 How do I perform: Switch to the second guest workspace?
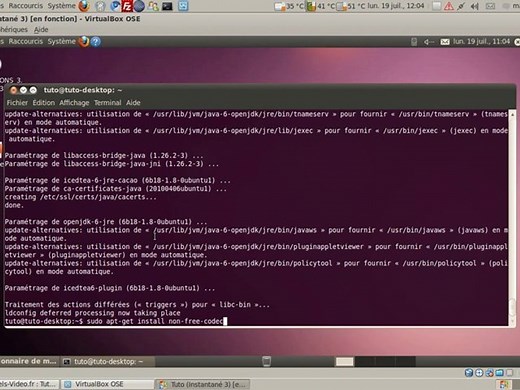(x=365, y=361)
